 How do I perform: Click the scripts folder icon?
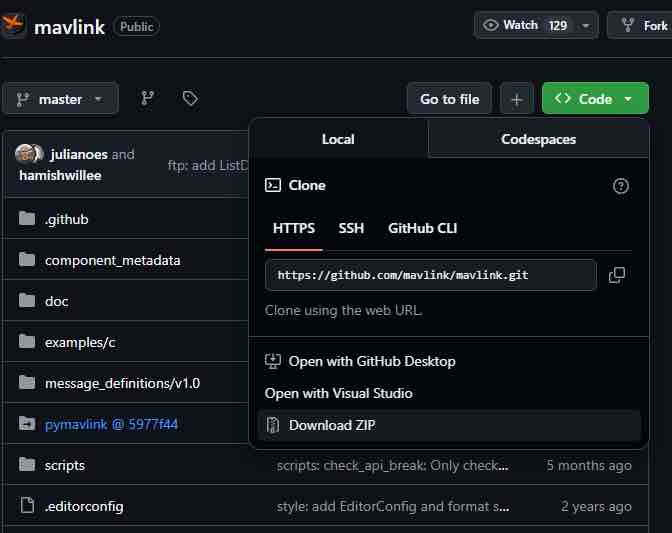(x=27, y=464)
